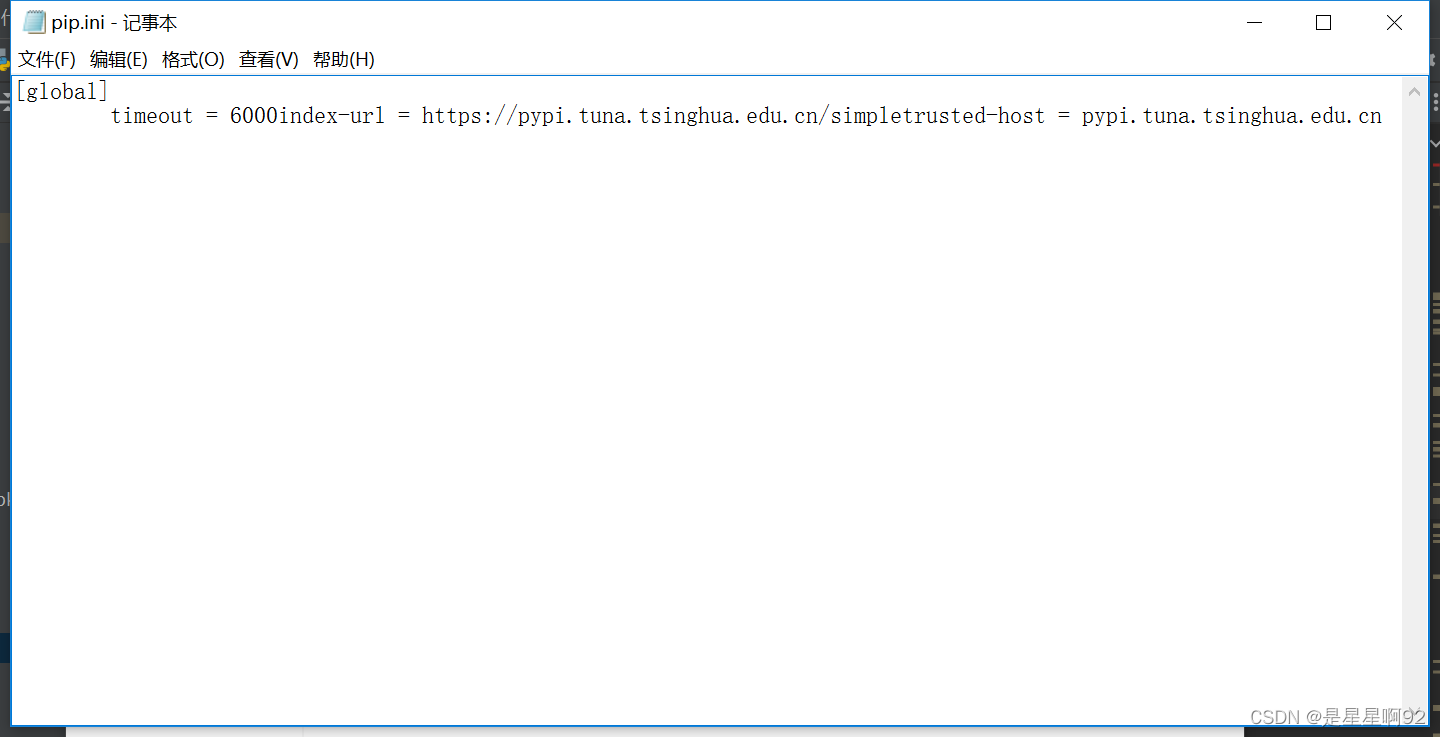Screen dimensions: 1440x737
Task: Click the trailing pypi.tuna.tsinghua.edu.cn host value
Action: [1232, 116]
